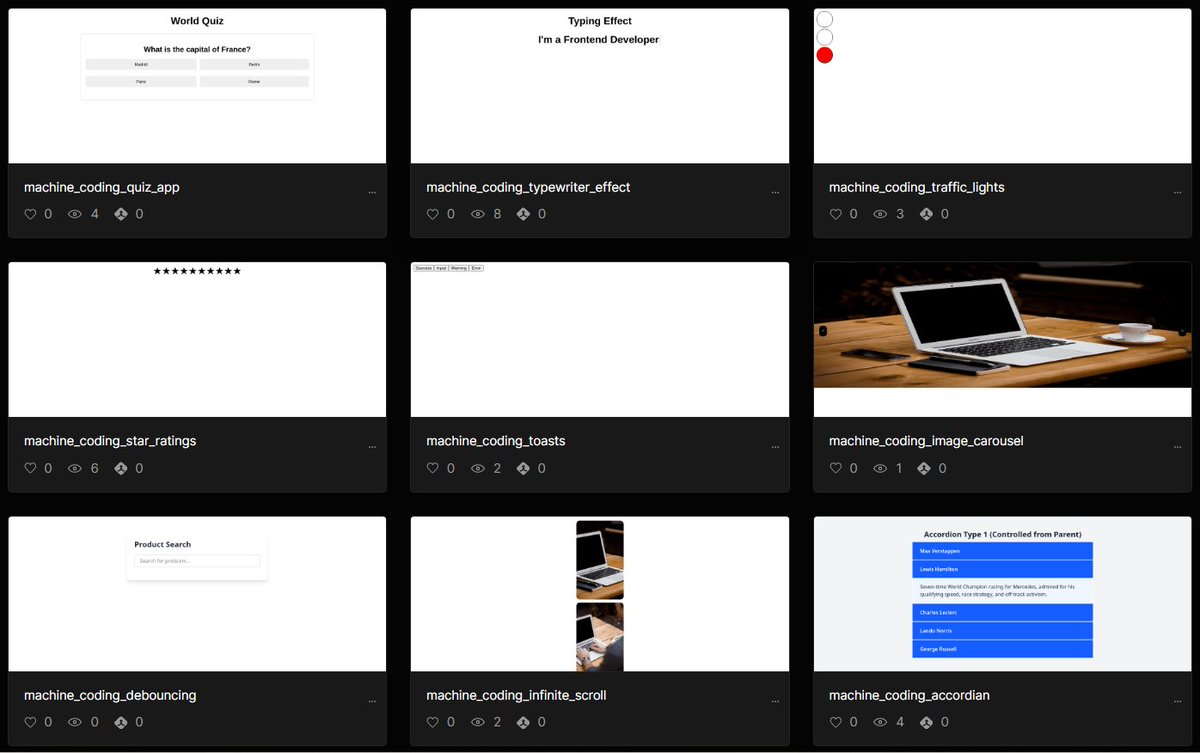Screen dimensions: 1200x753
Task: Open the machine_coding_debouncing title link
Action: [x=110, y=695]
